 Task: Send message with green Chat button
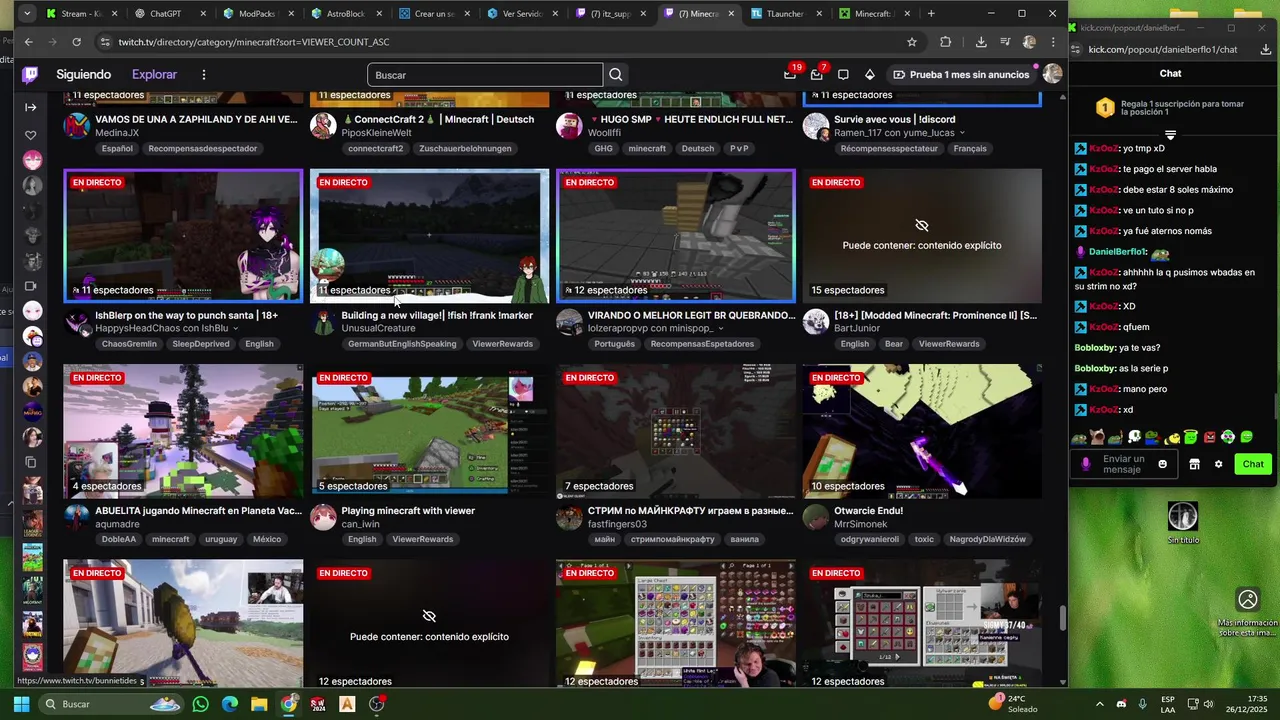point(1253,464)
